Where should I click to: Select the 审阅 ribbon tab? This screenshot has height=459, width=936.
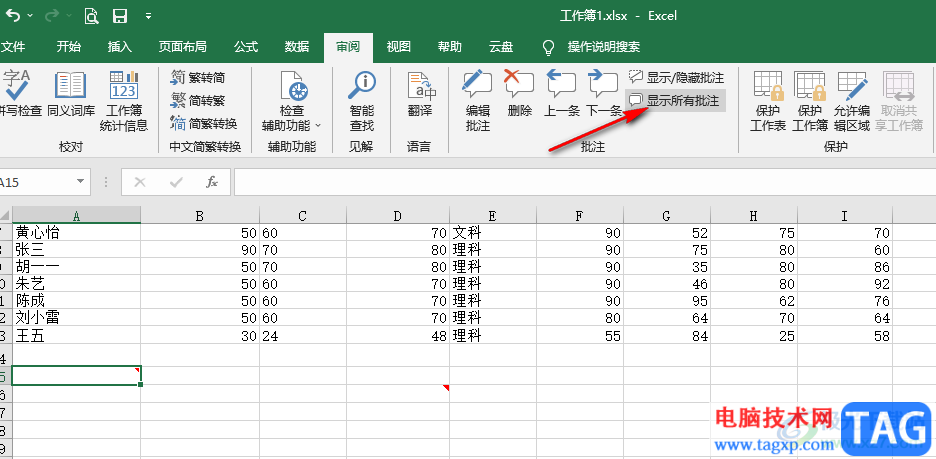click(348, 47)
